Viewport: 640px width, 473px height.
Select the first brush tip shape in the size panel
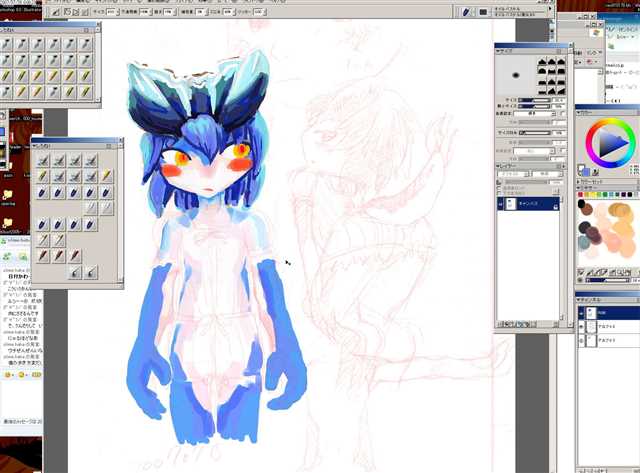click(x=543, y=65)
